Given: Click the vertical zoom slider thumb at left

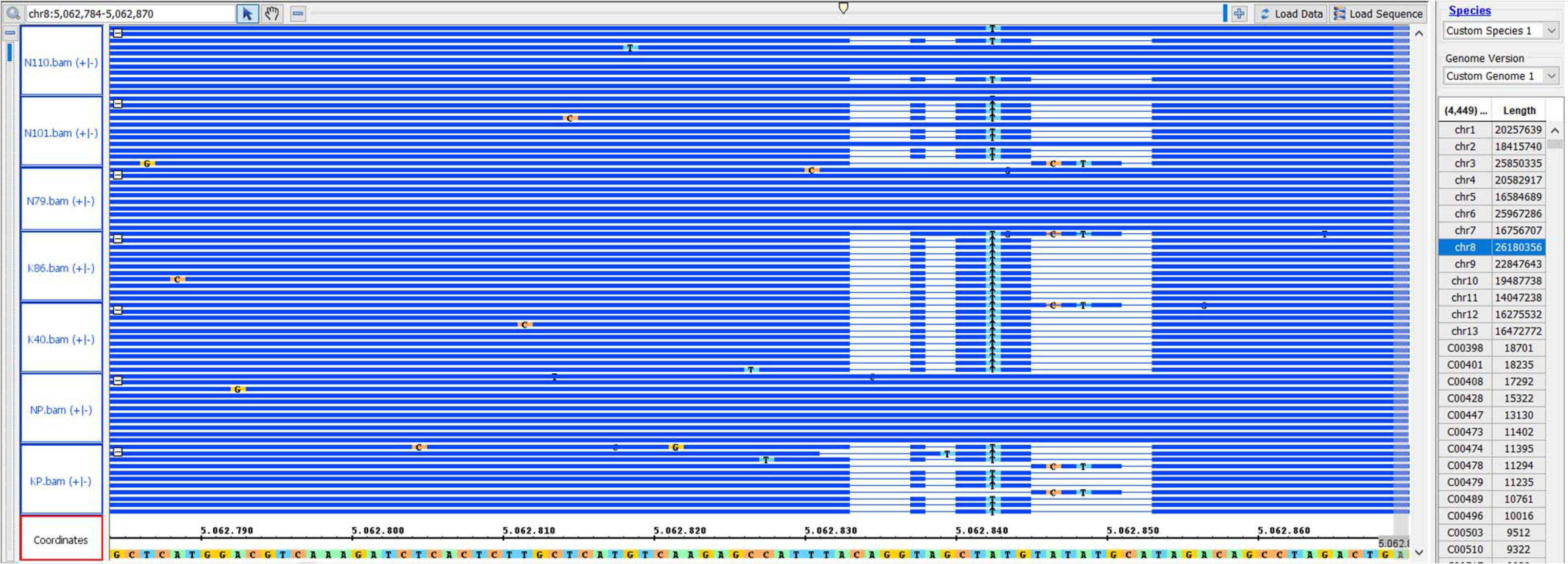Looking at the screenshot, I should pos(9,52).
